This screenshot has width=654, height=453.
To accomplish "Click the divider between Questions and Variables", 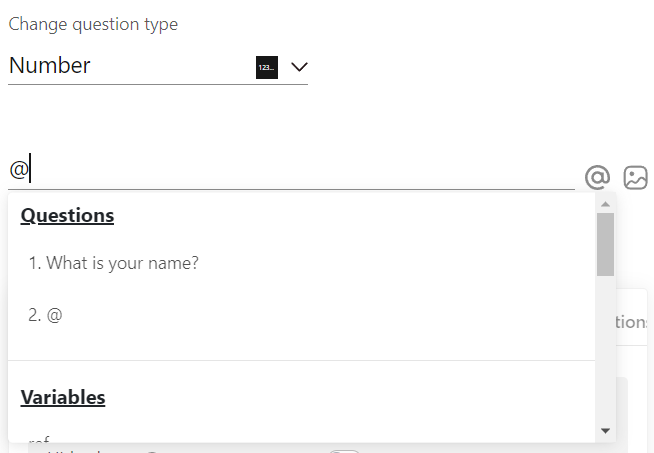I will click(x=301, y=360).
